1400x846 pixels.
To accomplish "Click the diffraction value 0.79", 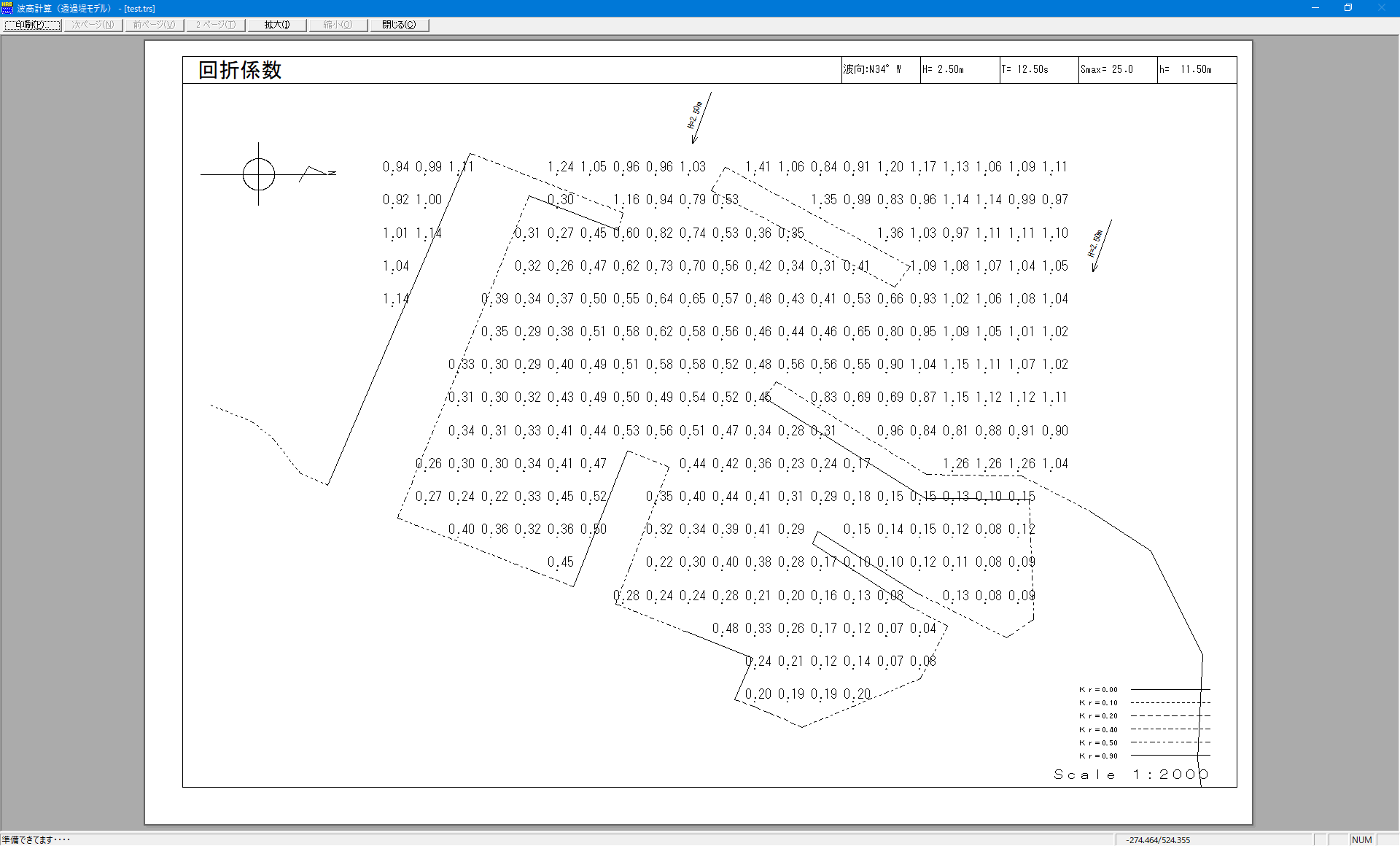I will click(692, 200).
